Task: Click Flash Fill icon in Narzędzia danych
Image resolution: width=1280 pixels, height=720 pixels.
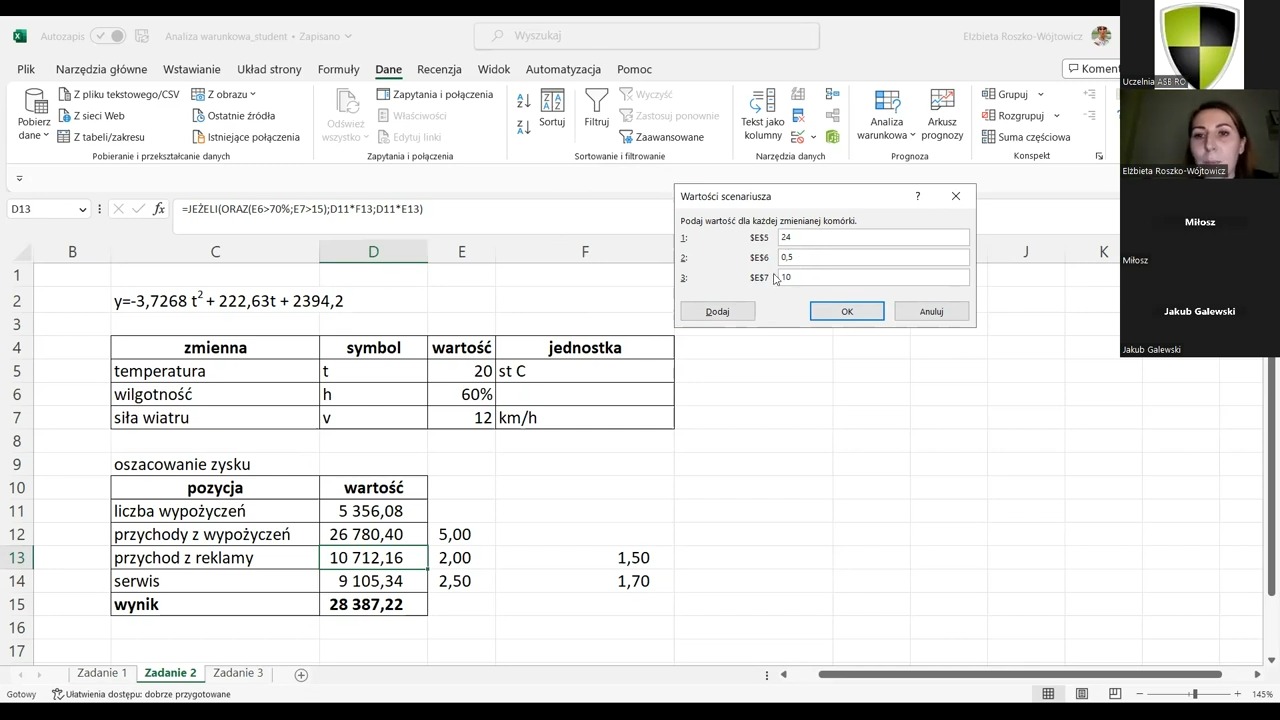Action: click(798, 94)
